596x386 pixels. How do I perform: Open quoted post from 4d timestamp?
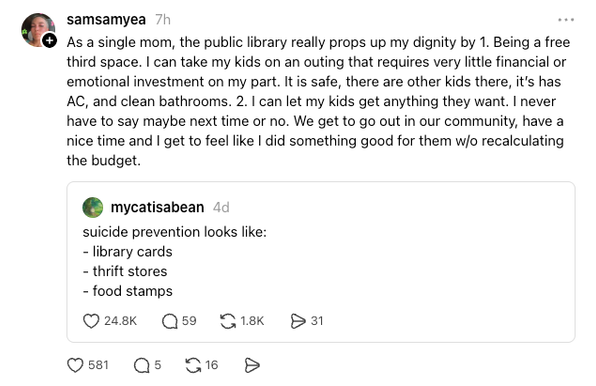click(221, 207)
